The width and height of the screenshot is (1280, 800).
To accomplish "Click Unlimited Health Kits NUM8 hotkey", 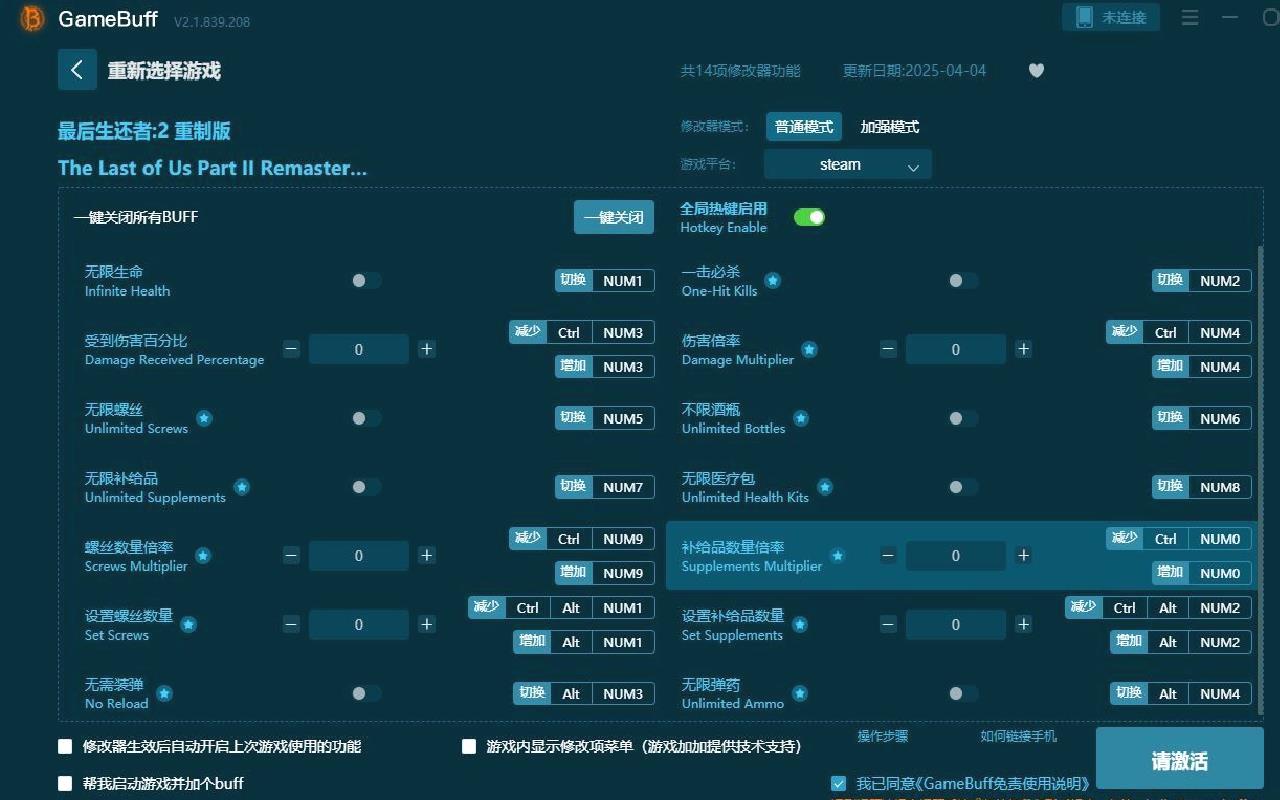I will click(x=1202, y=487).
